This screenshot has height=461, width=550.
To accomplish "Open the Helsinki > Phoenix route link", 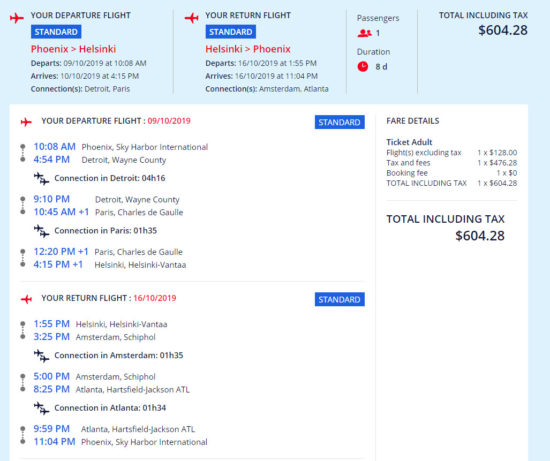I will tap(248, 49).
